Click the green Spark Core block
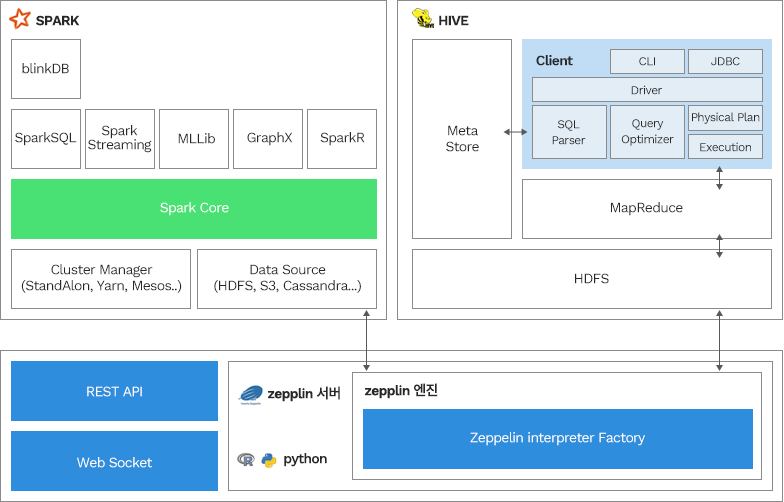The image size is (784, 502). [194, 209]
